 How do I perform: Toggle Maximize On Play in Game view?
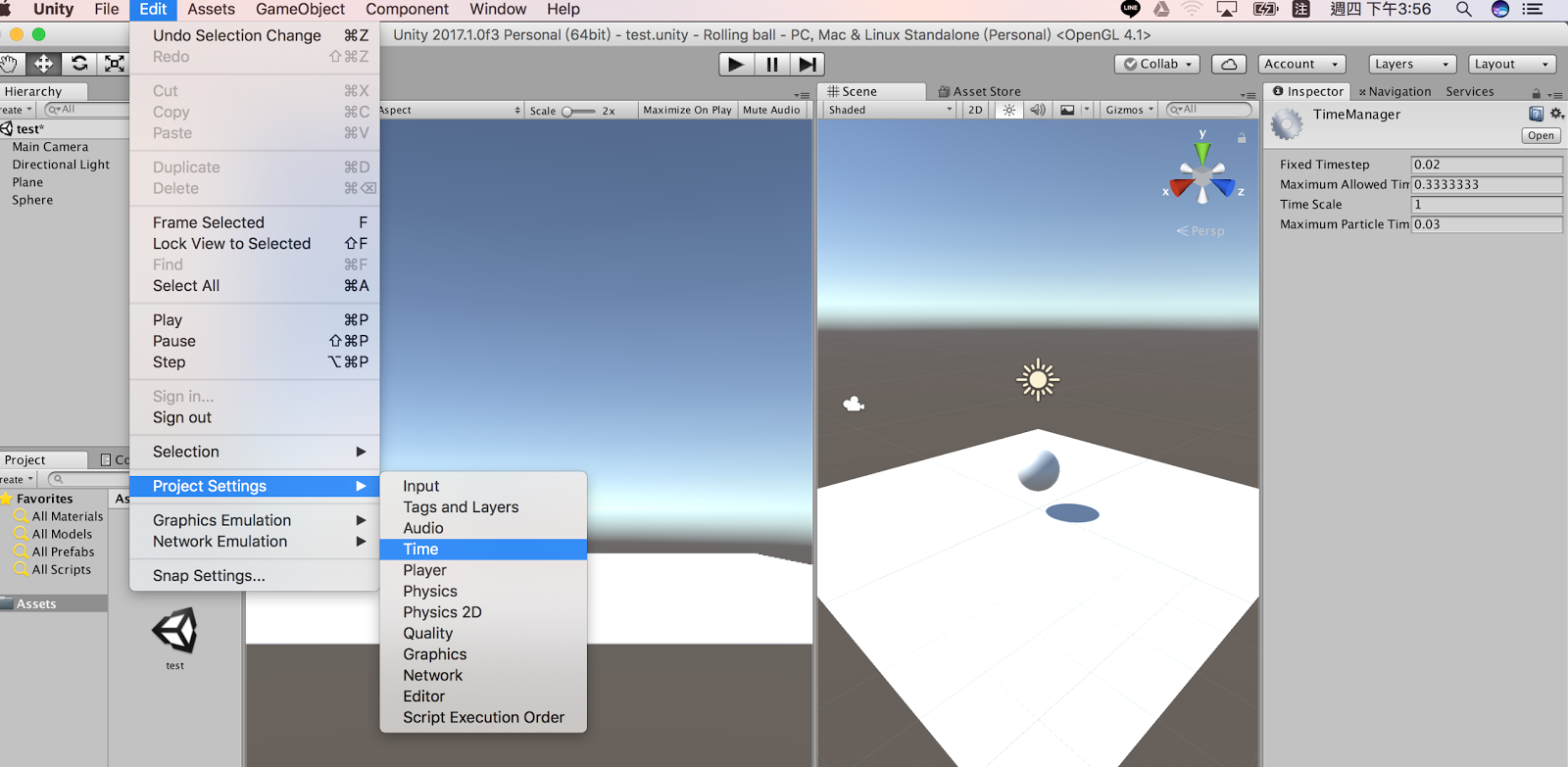[x=687, y=110]
